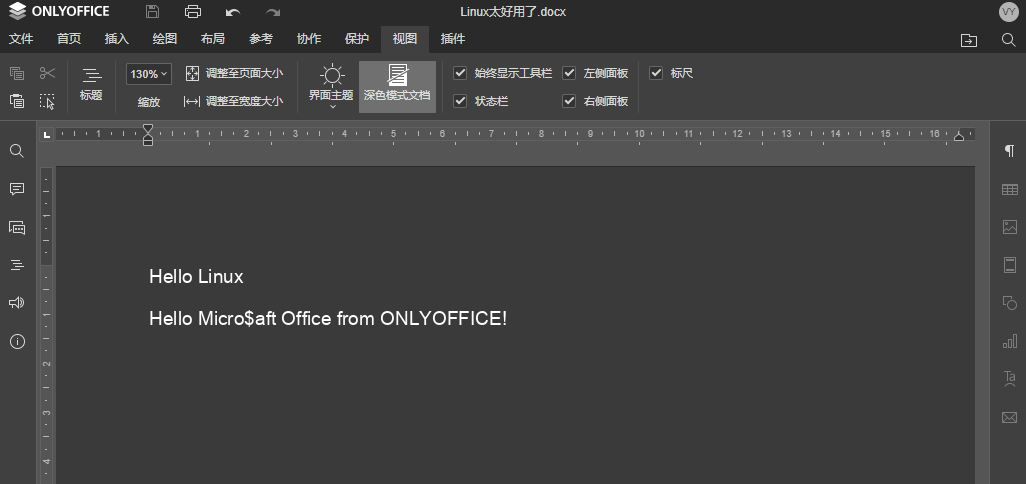1026x484 pixels.
Task: Open Chart settings in right sidebar
Action: [1010, 341]
